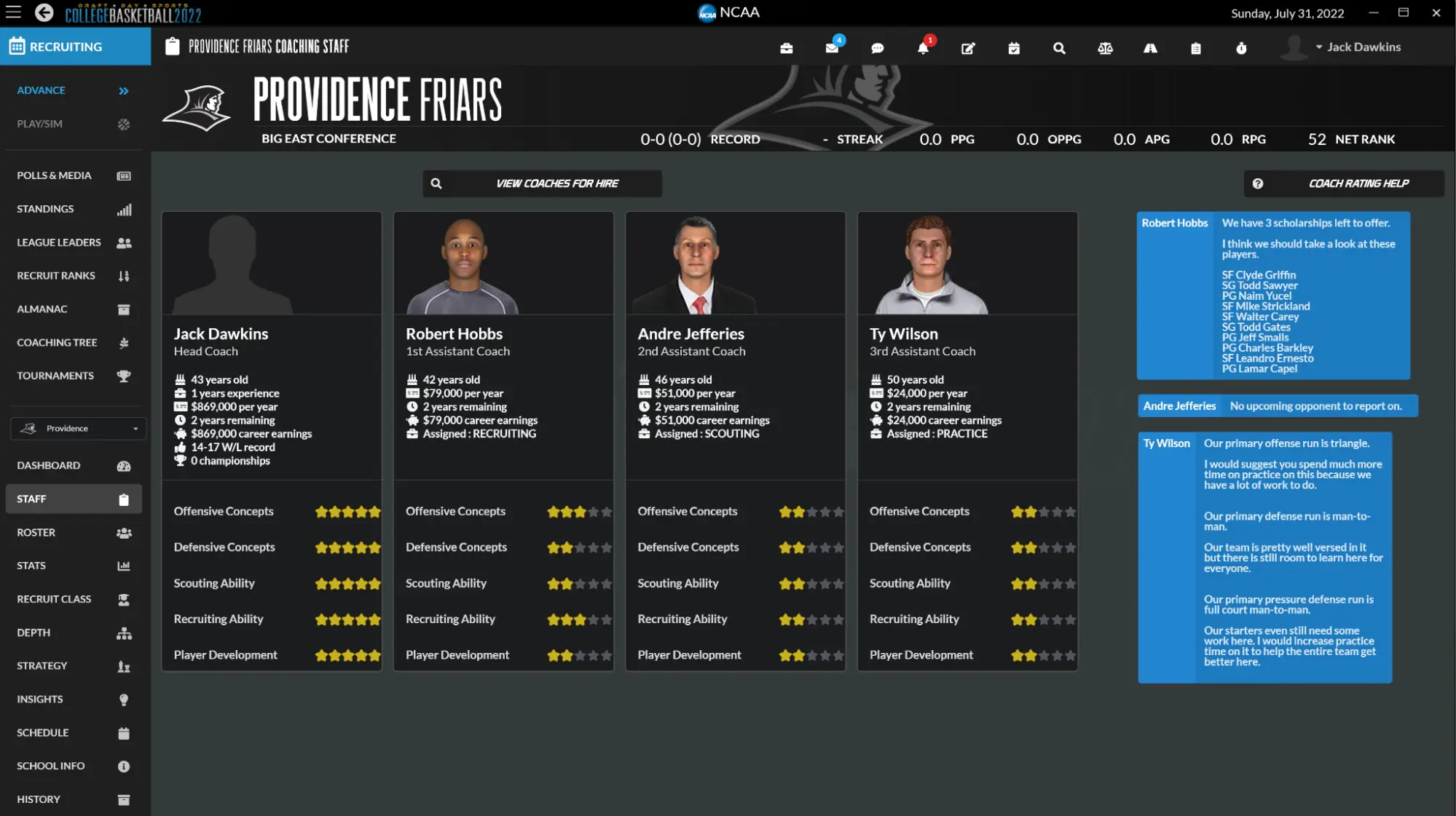Viewport: 1456px width, 816px height.
Task: Click the Ty Wilson coach name
Action: (x=903, y=334)
